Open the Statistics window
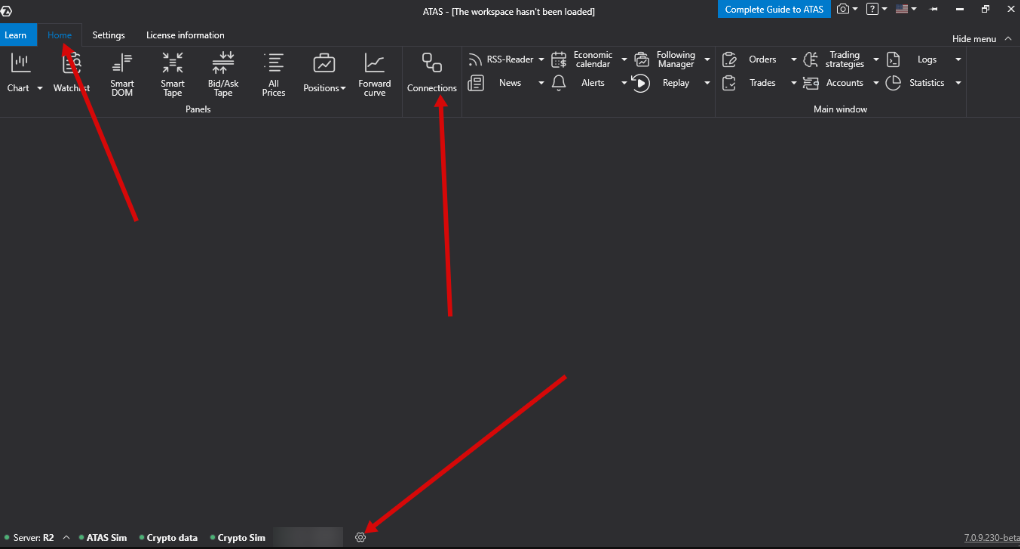Viewport: 1020px width, 549px height. click(x=916, y=83)
